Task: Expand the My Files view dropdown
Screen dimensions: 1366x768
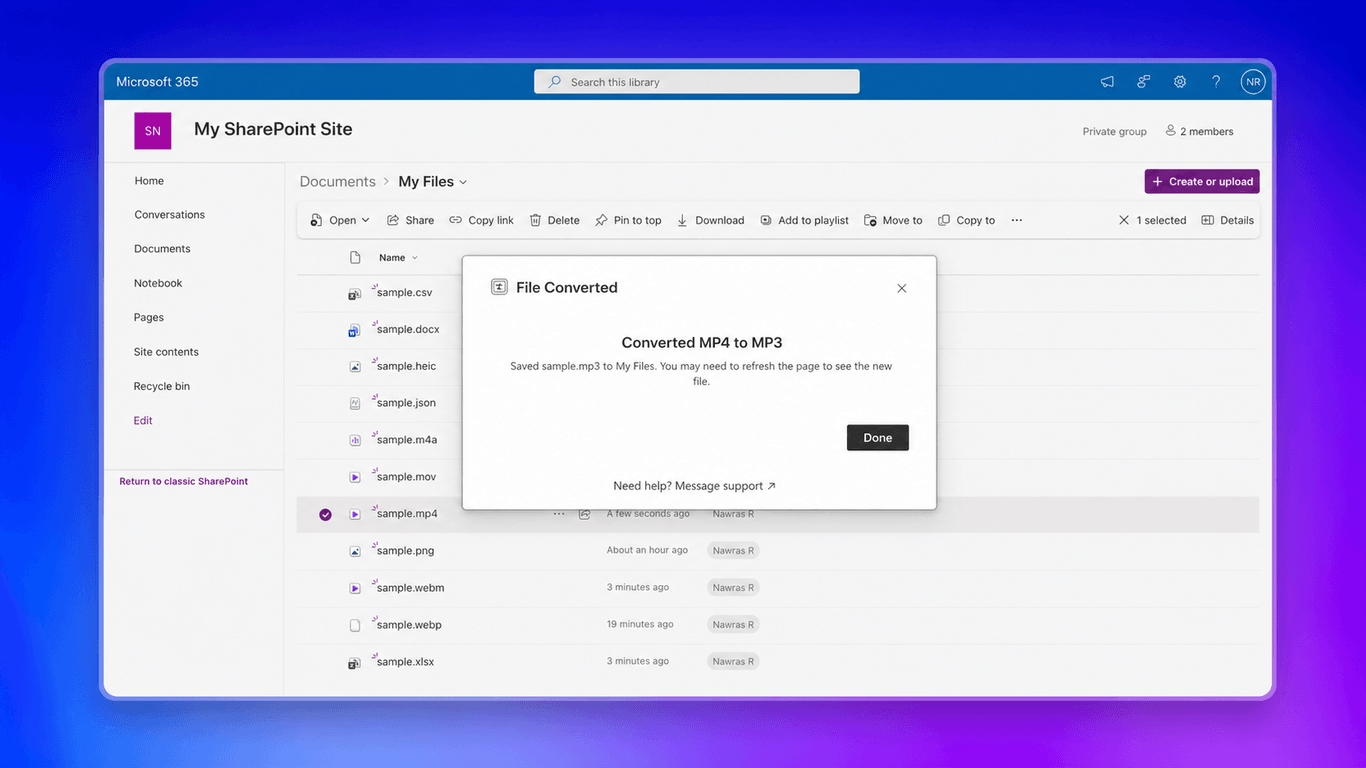Action: coord(463,182)
